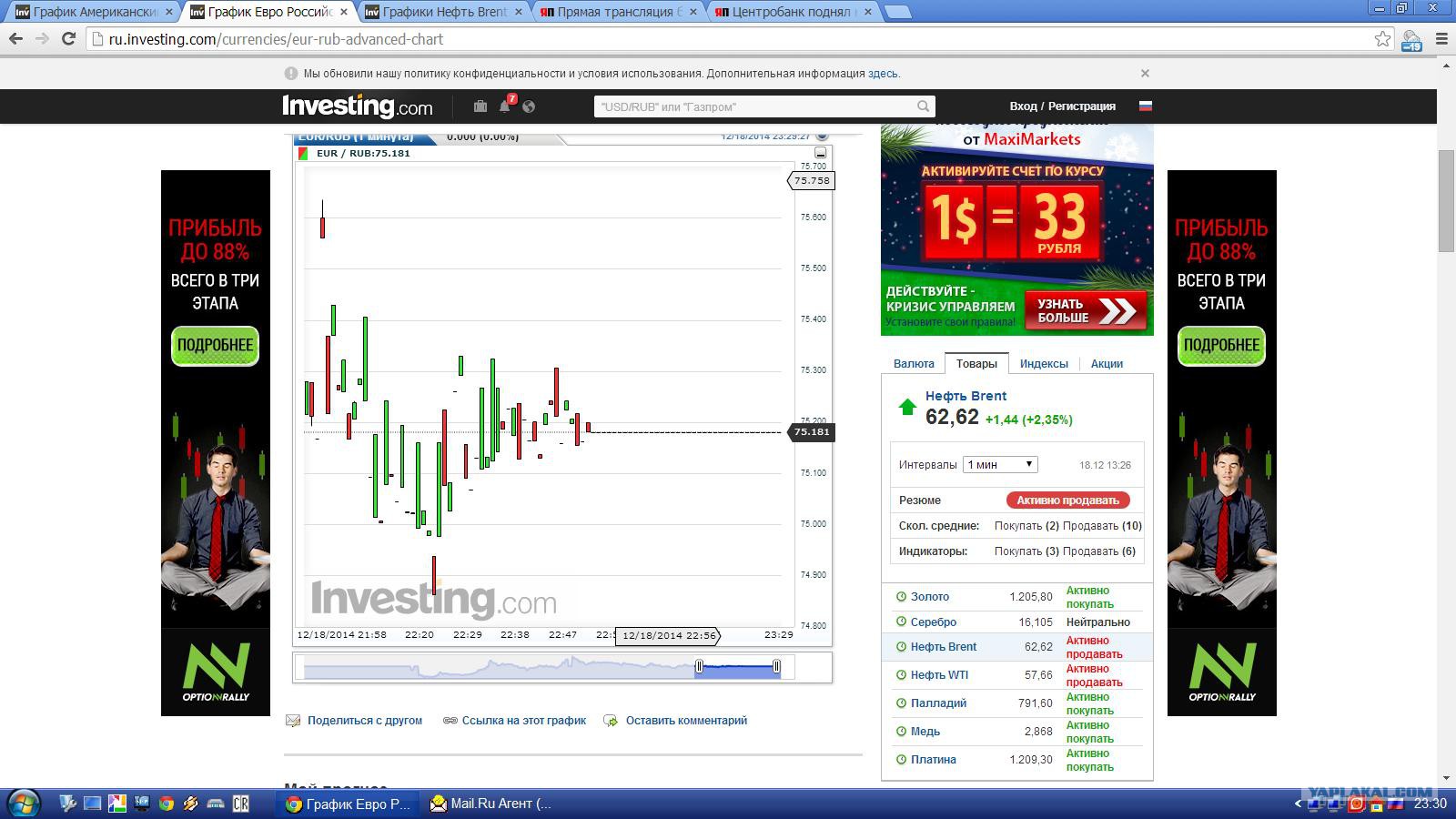Switch to Прямая трансляция browser tab
This screenshot has height=819, width=1456.
tap(619, 12)
